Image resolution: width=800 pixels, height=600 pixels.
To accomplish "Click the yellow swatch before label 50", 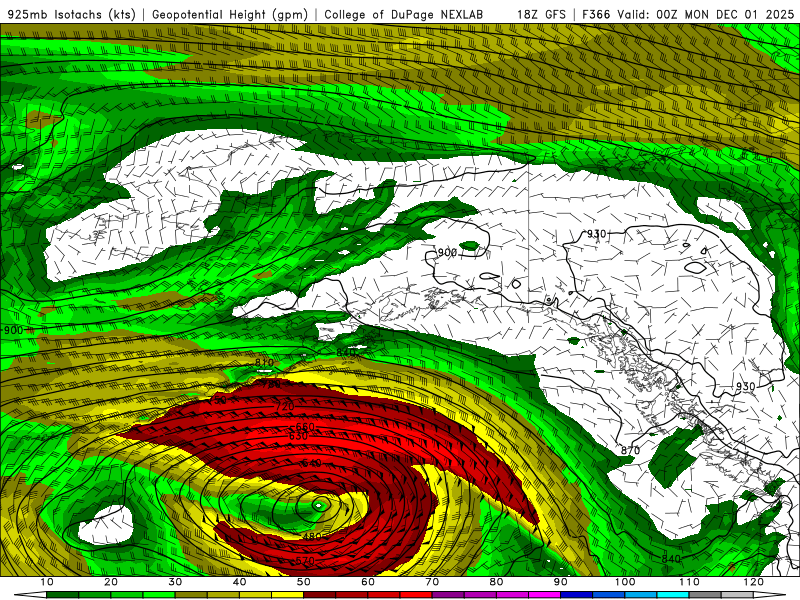I will [288, 595].
